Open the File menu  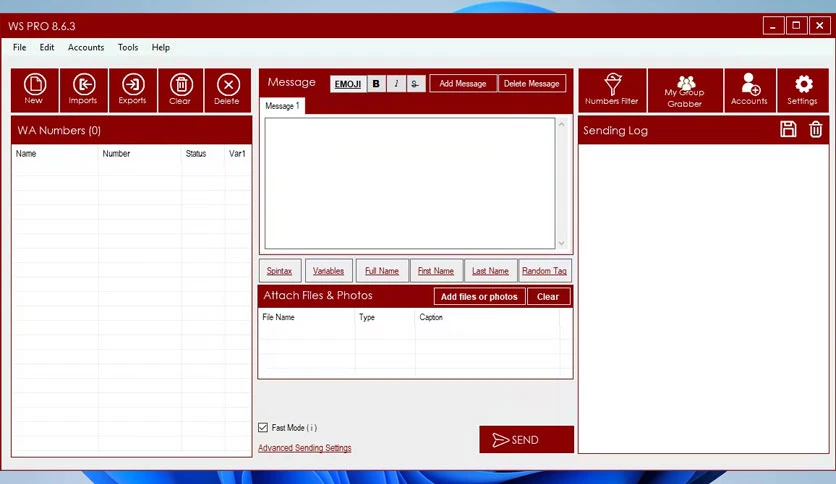click(20, 47)
